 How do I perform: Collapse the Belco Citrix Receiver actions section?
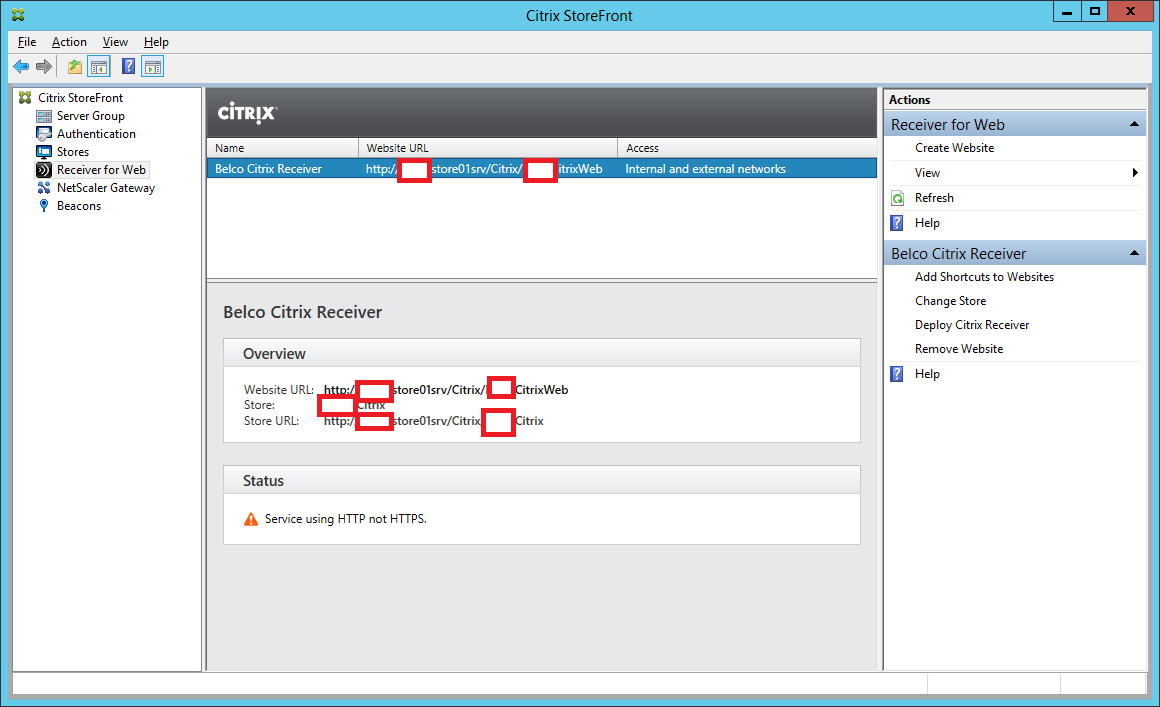pyautogui.click(x=1134, y=254)
